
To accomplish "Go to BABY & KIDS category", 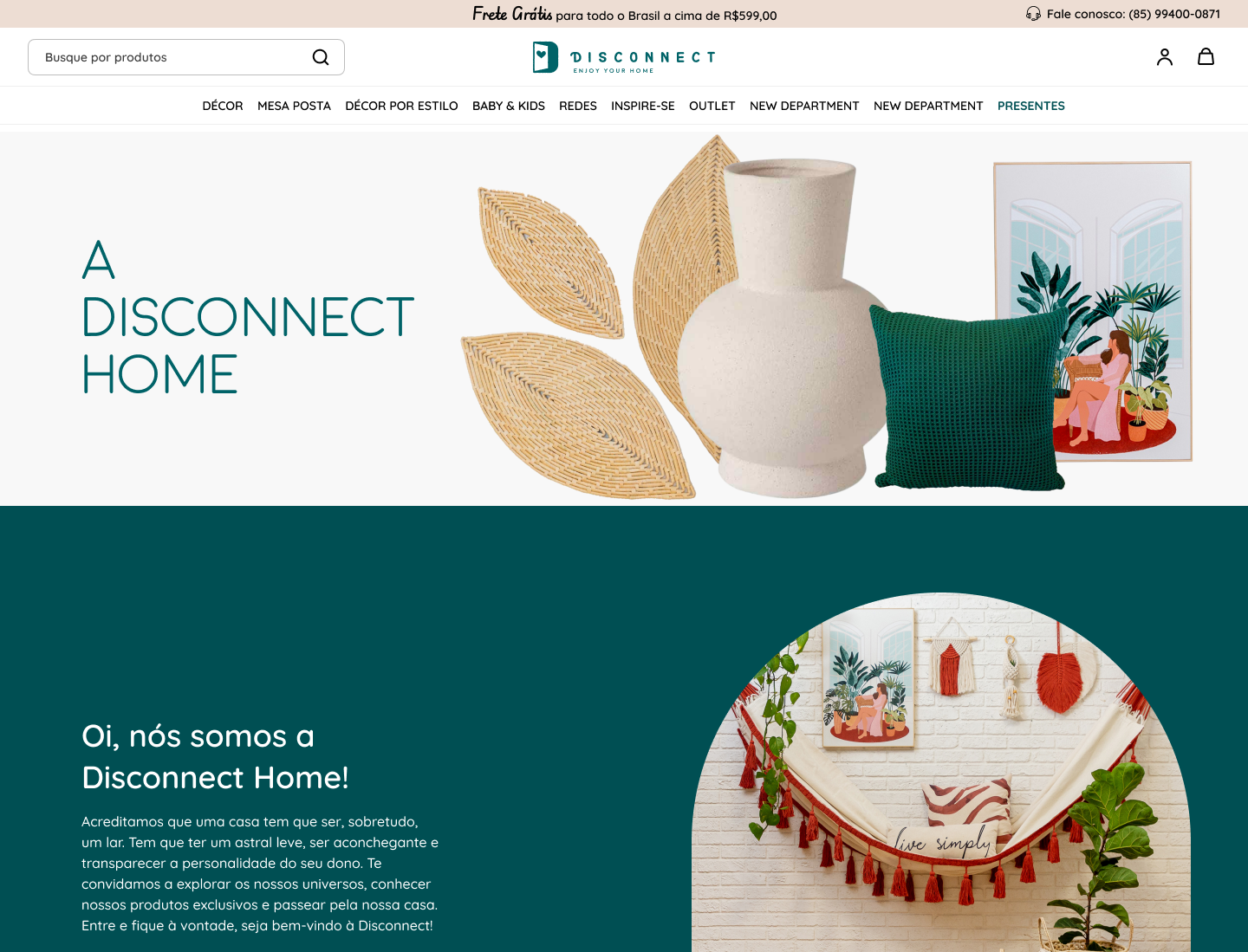I will click(x=509, y=106).
